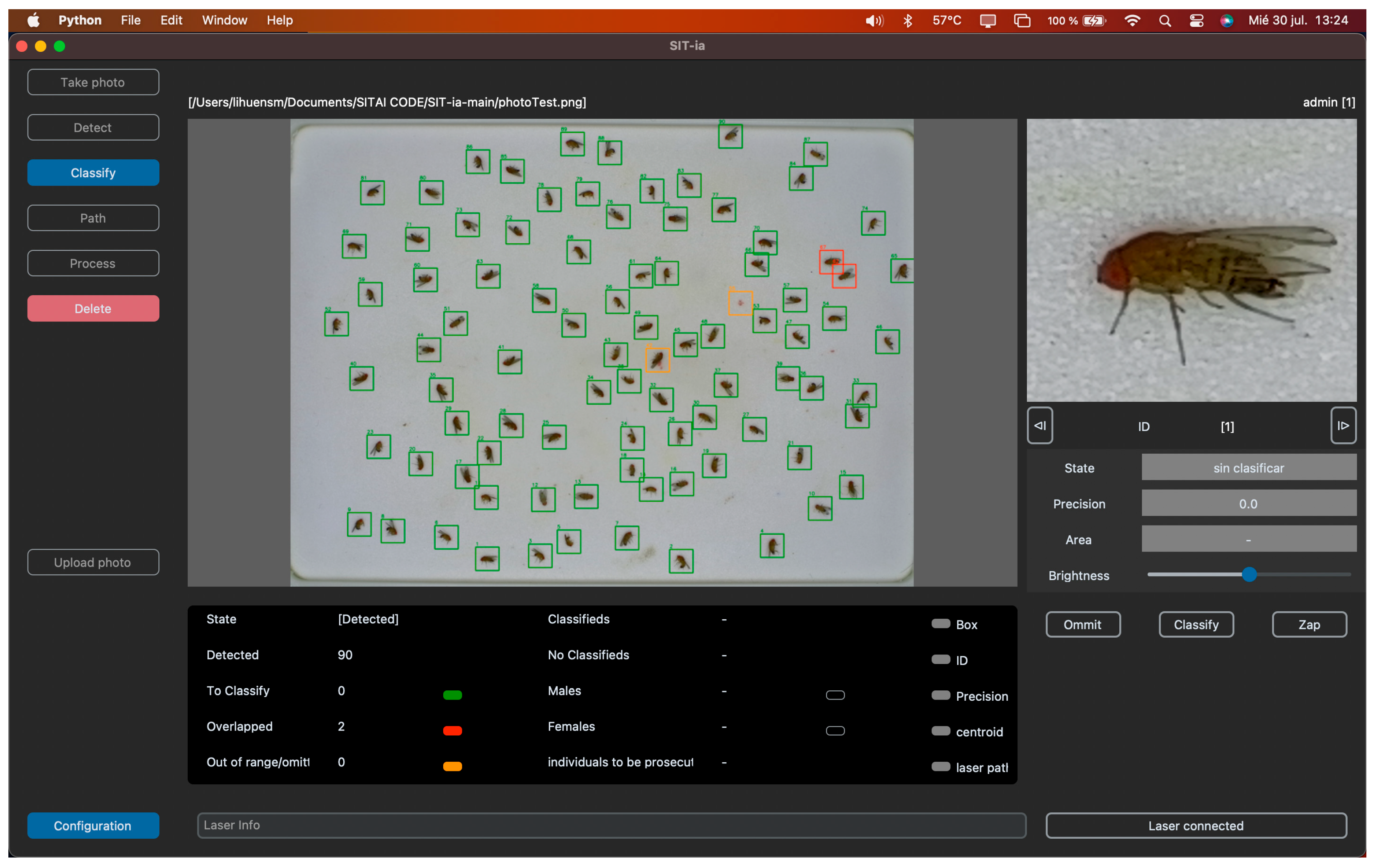
Task: Click the Laser Info text field
Action: (x=611, y=825)
